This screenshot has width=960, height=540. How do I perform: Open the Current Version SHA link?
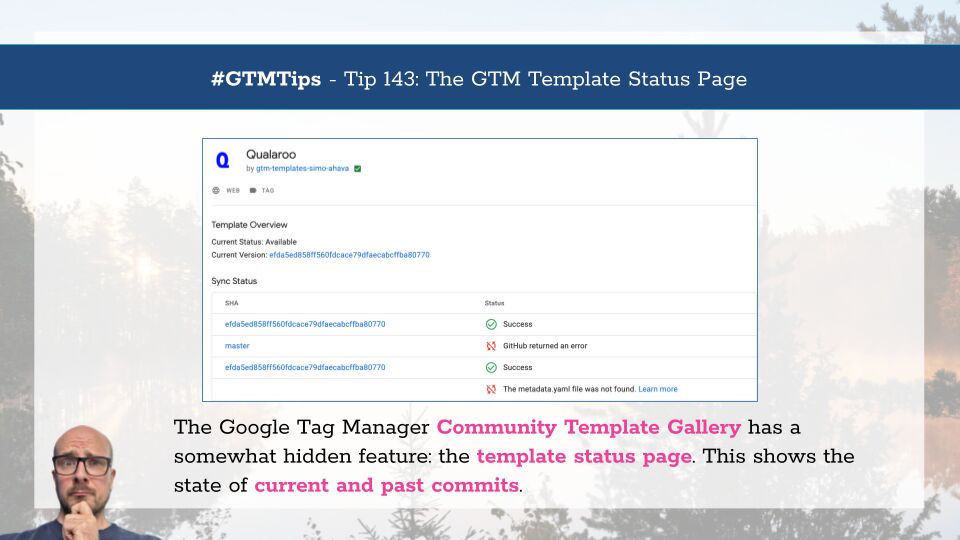[x=349, y=255]
